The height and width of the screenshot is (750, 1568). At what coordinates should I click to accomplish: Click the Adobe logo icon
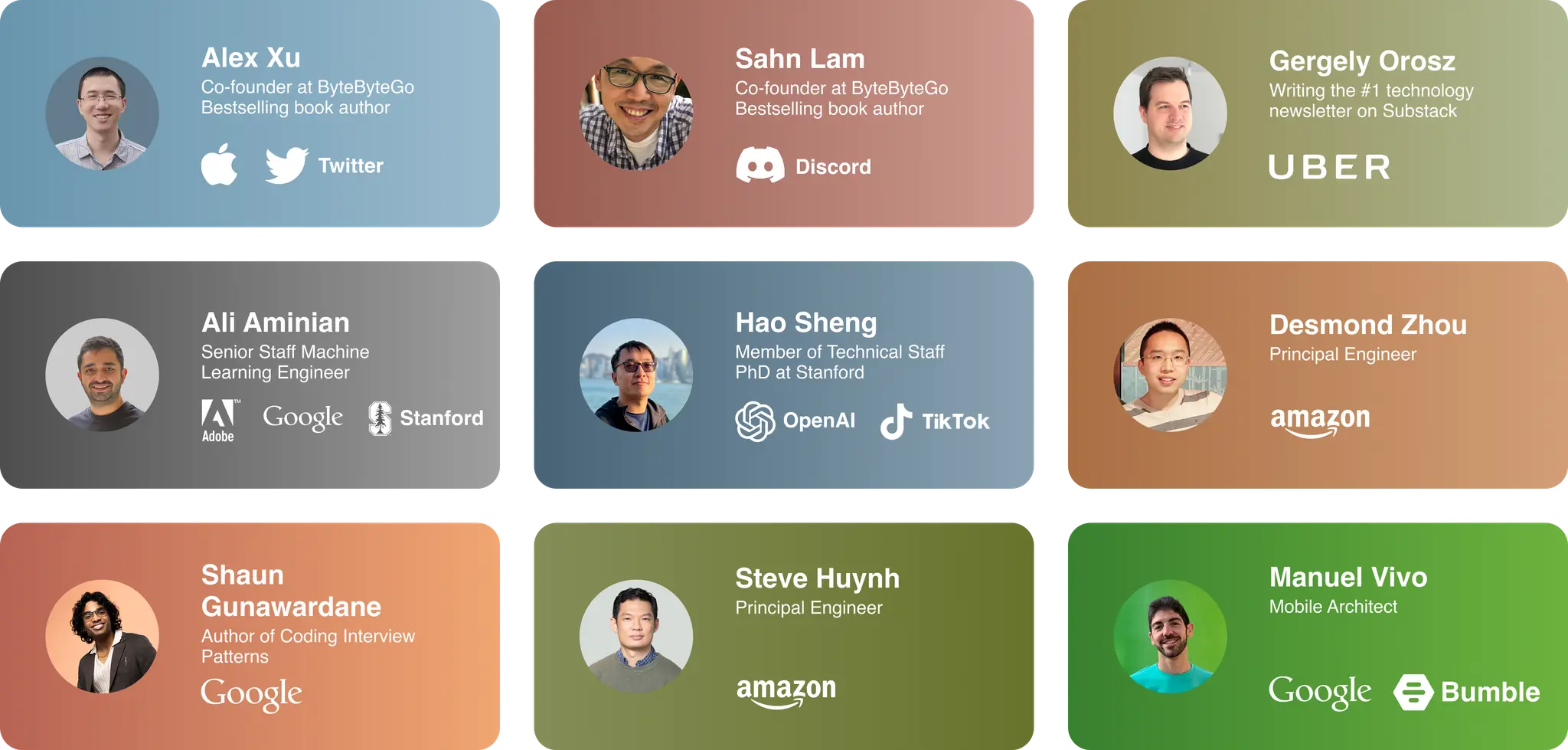[x=218, y=421]
